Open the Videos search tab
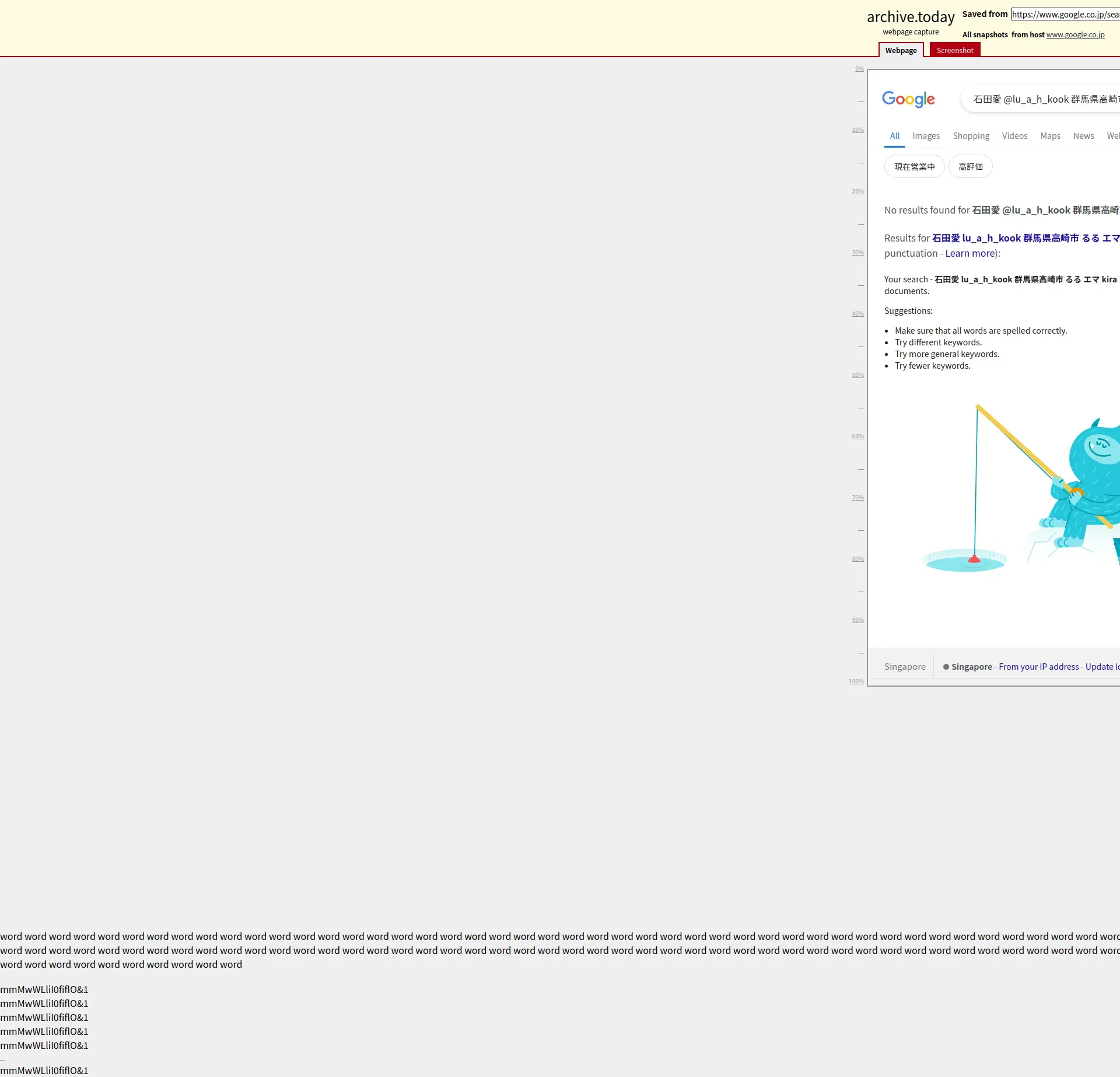 [1014, 136]
